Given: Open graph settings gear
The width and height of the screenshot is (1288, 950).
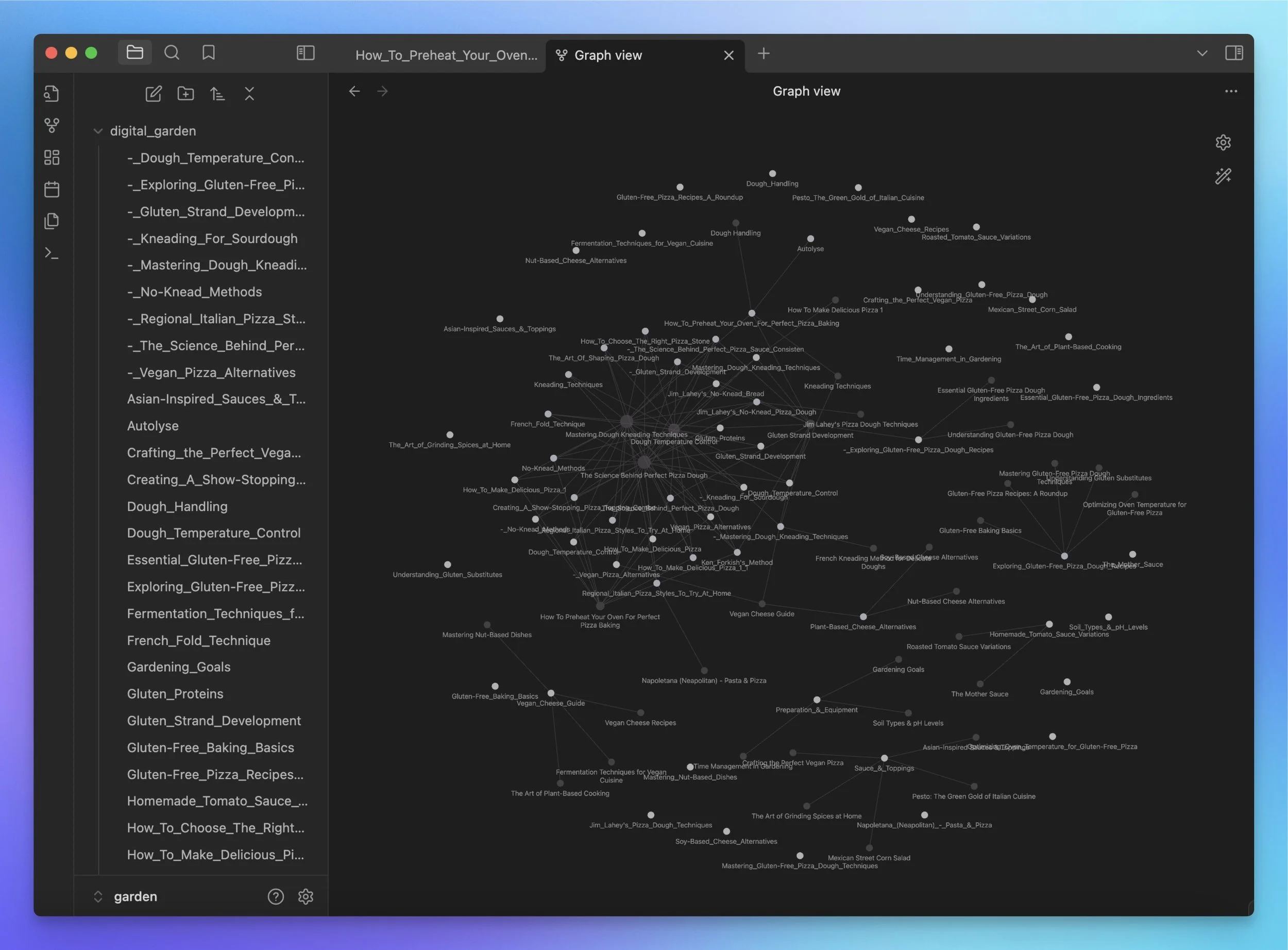Looking at the screenshot, I should (1223, 143).
